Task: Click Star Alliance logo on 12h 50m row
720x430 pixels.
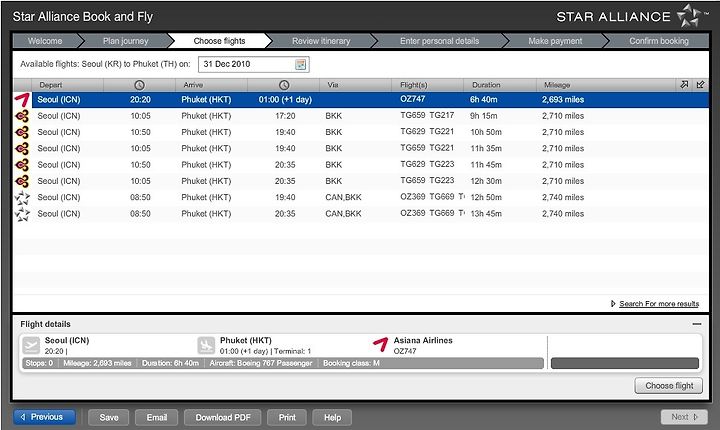Action: [22, 198]
